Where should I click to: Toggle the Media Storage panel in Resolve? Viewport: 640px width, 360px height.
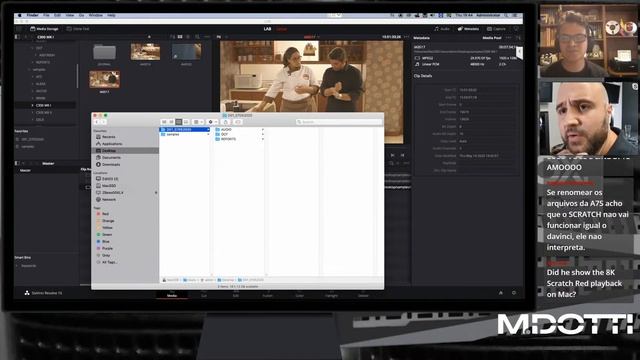(44, 29)
